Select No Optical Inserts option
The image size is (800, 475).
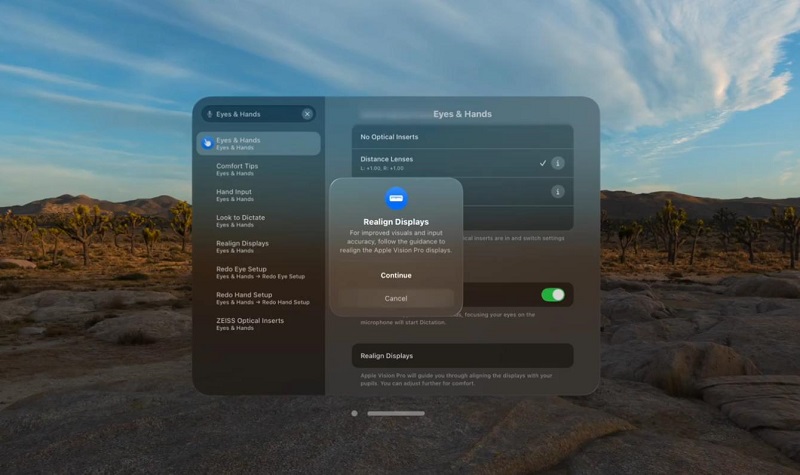461,137
